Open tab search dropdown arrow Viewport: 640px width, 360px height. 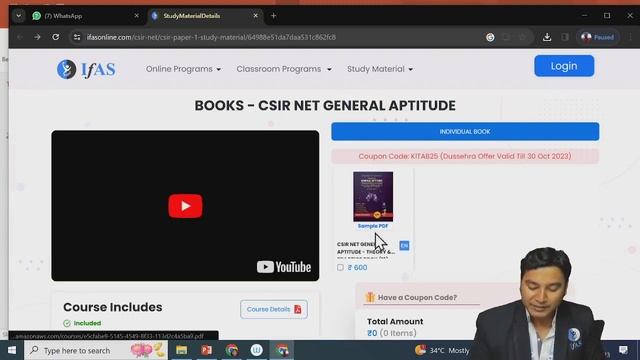(x=18, y=16)
